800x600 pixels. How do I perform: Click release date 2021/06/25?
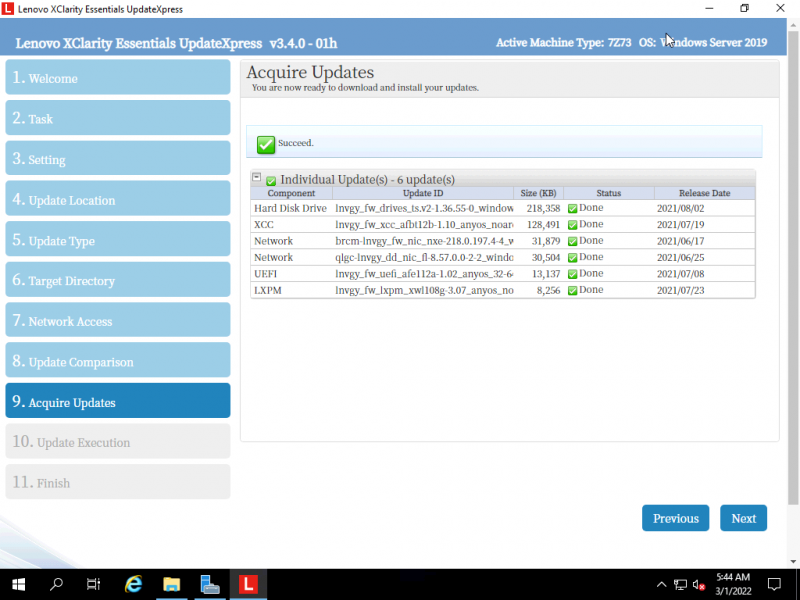(x=680, y=257)
